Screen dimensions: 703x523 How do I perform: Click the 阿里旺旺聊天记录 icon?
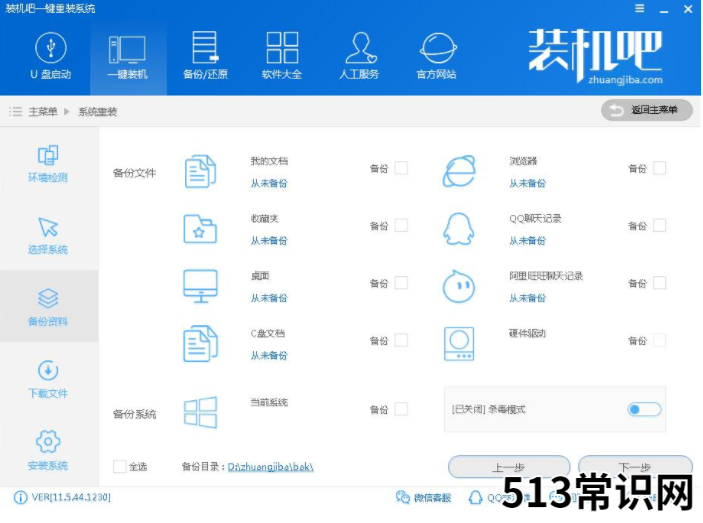pyautogui.click(x=459, y=286)
